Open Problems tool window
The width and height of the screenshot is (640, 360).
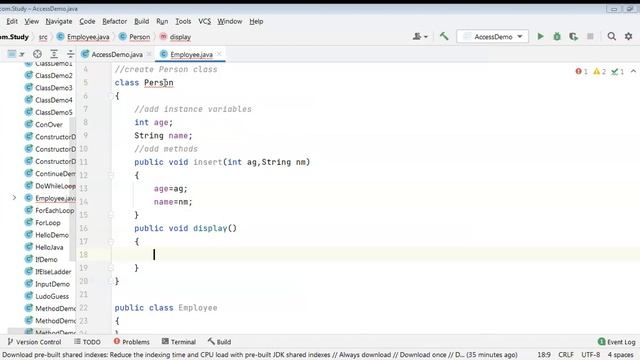(x=131, y=342)
